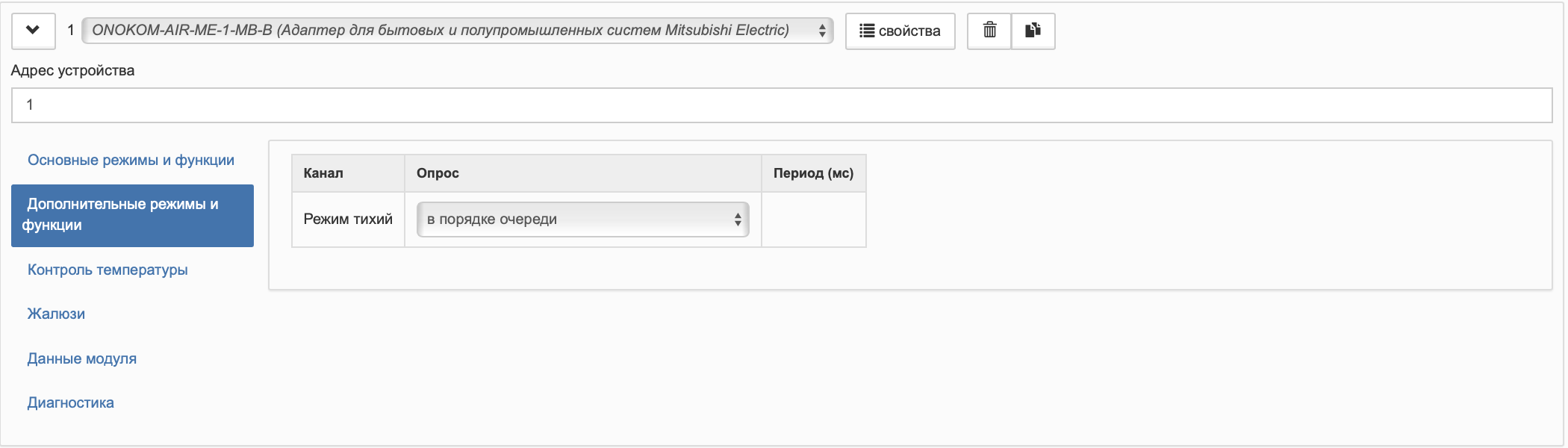Screen dimensions: 1568x448
Task: Click the Канал column header
Action: click(323, 173)
